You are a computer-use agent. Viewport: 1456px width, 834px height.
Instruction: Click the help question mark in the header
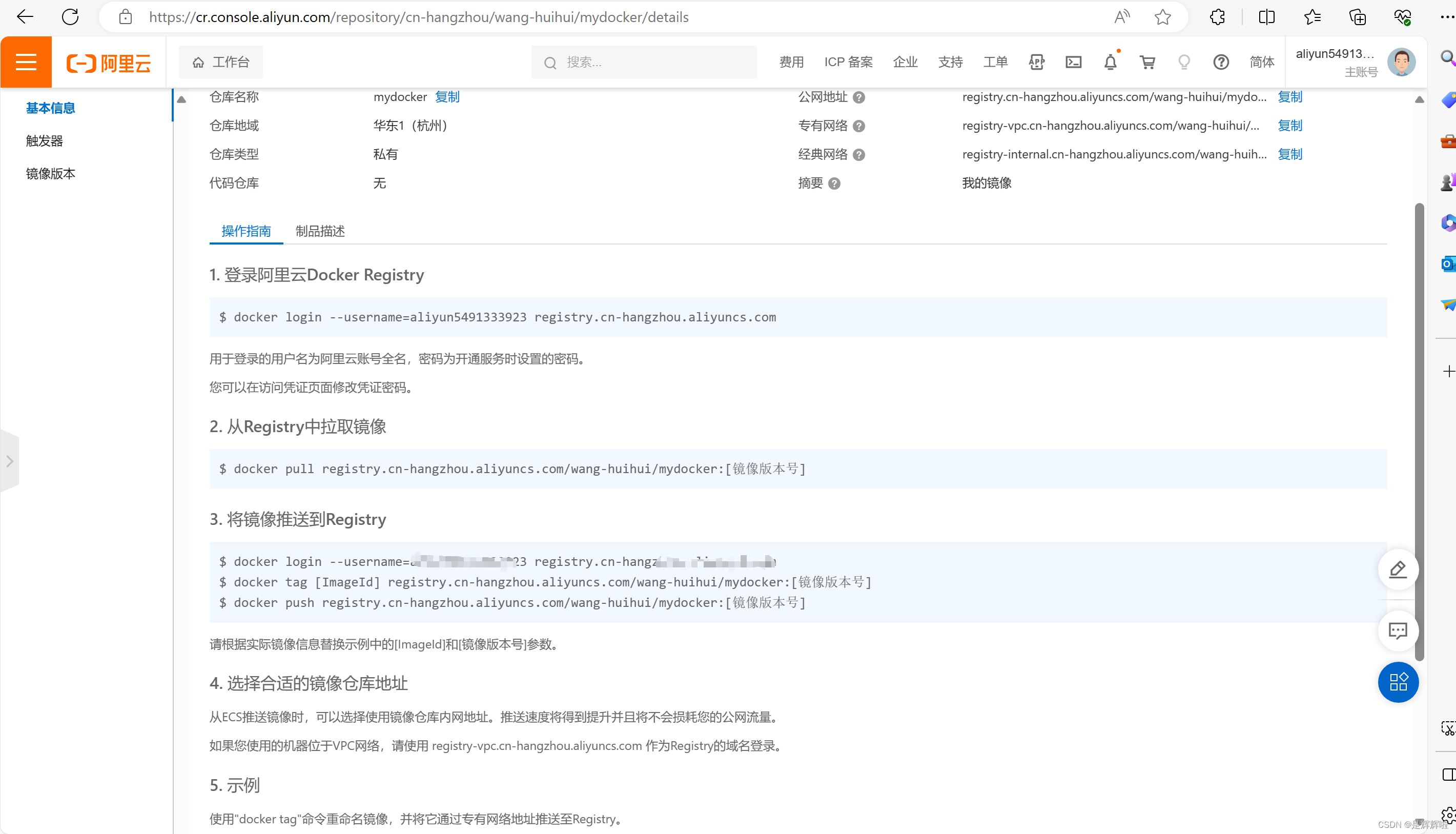(1221, 62)
